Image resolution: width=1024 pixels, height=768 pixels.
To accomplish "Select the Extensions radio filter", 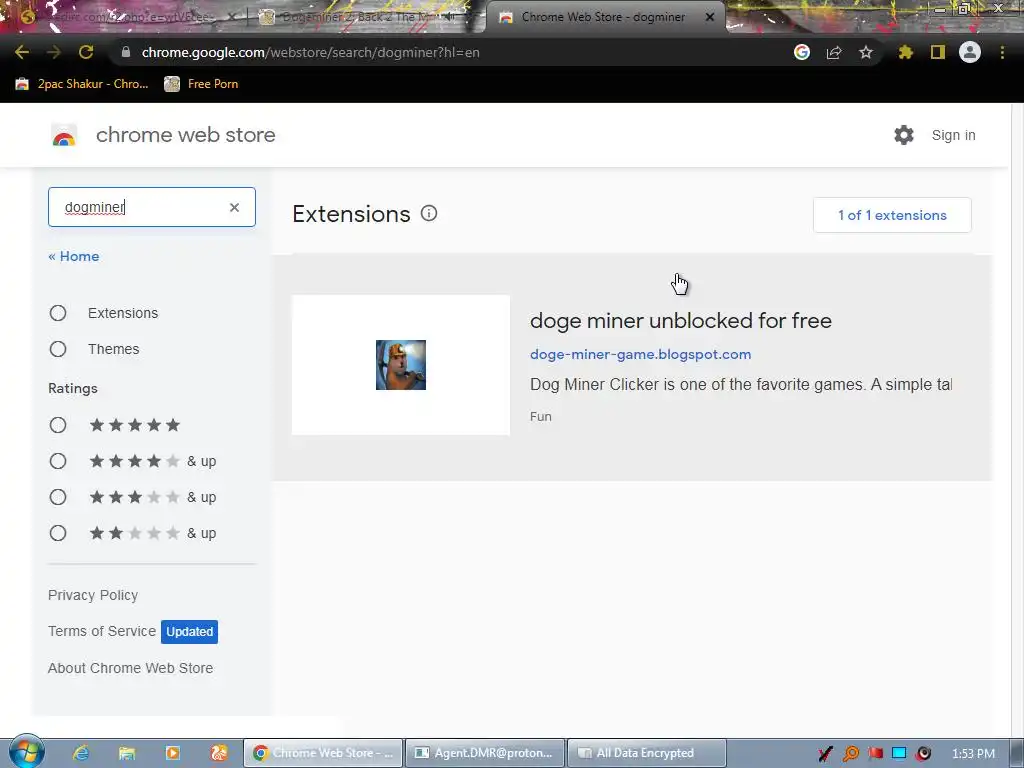I will coord(58,313).
